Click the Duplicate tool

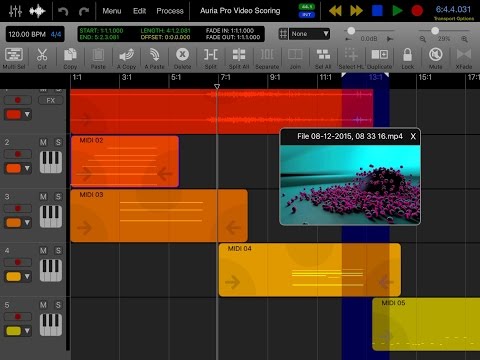point(379,58)
